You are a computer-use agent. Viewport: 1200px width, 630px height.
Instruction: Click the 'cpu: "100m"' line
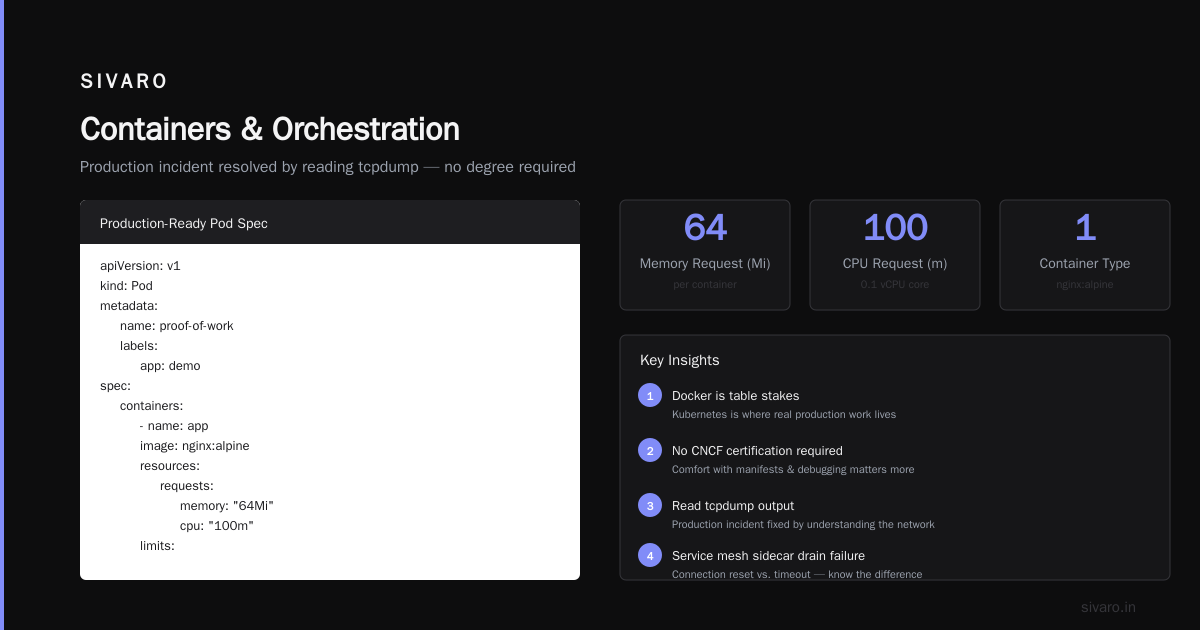point(217,526)
